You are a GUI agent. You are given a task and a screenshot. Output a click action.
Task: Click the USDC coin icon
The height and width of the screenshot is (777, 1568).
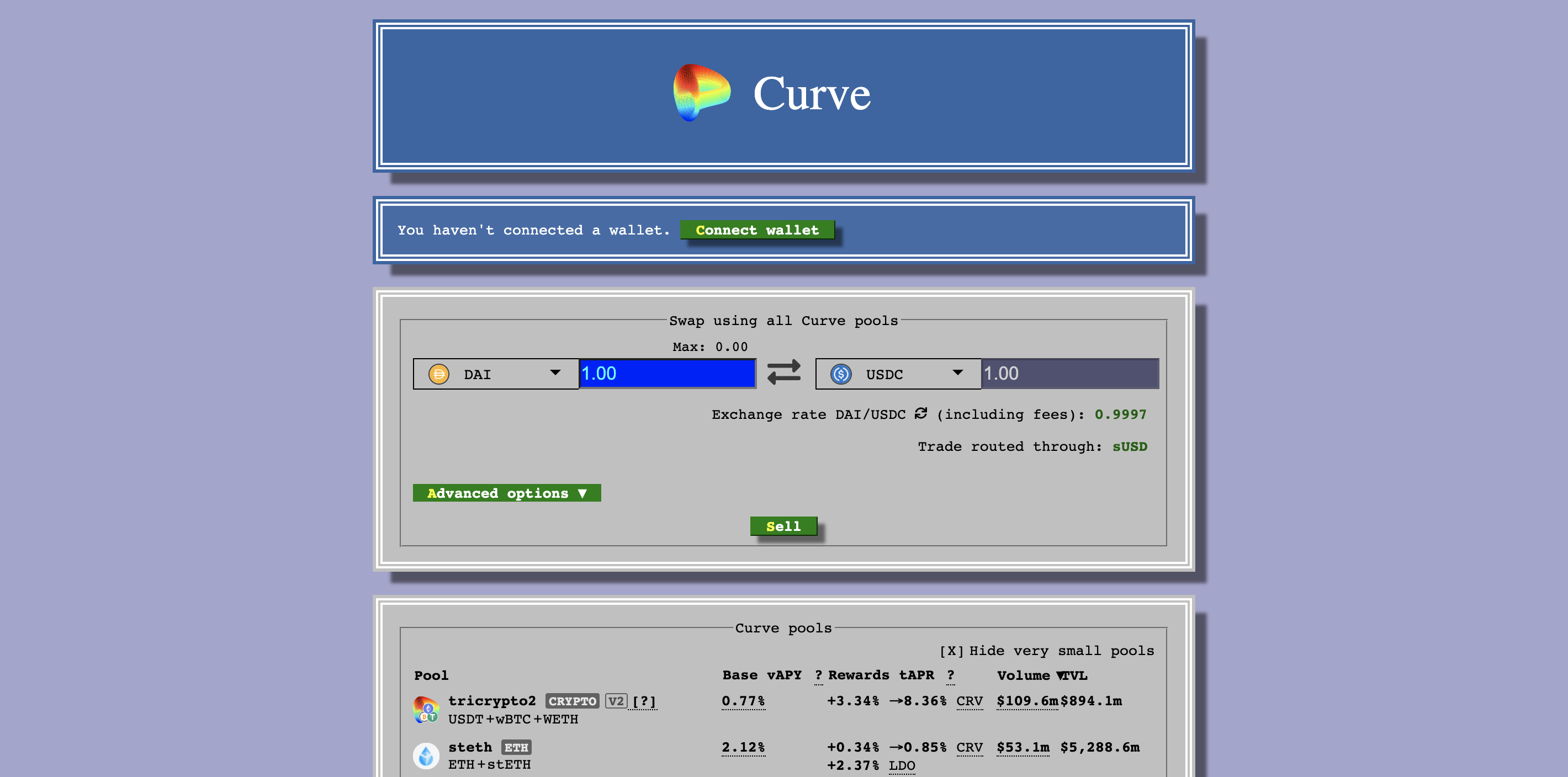[x=841, y=374]
